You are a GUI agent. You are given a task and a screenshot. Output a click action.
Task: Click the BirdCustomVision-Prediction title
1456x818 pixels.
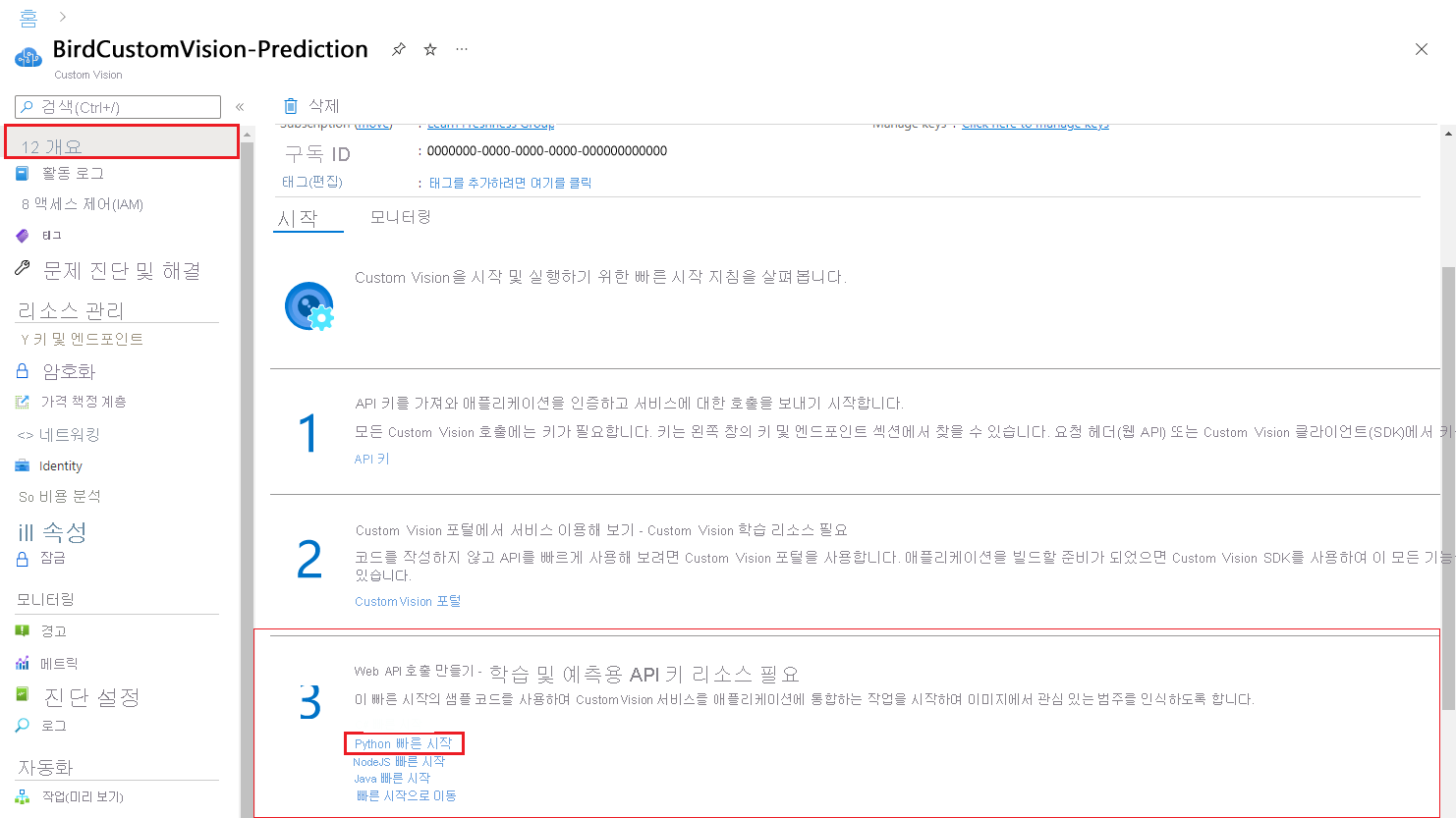coord(210,49)
